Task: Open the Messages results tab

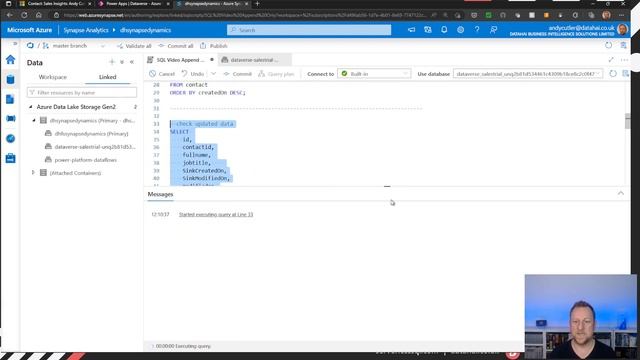Action: 160,194
